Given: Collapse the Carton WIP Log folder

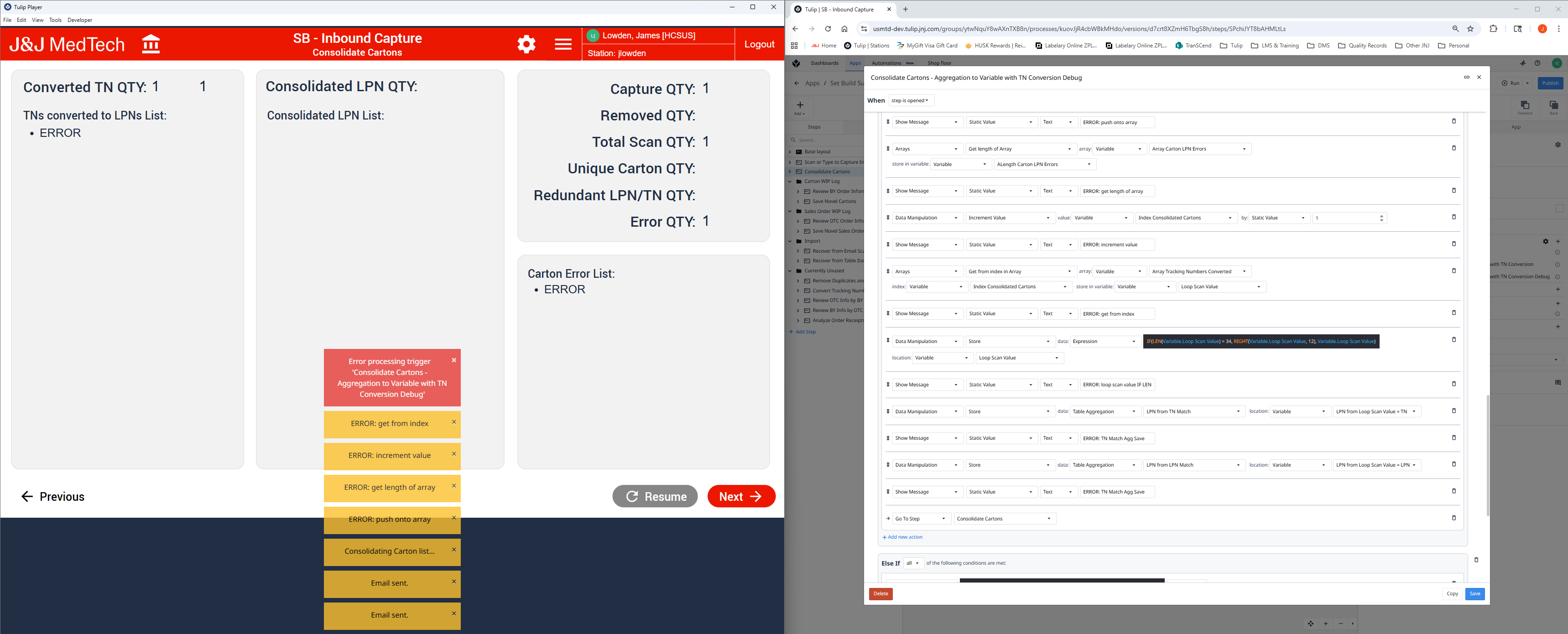Looking at the screenshot, I should tap(790, 182).
